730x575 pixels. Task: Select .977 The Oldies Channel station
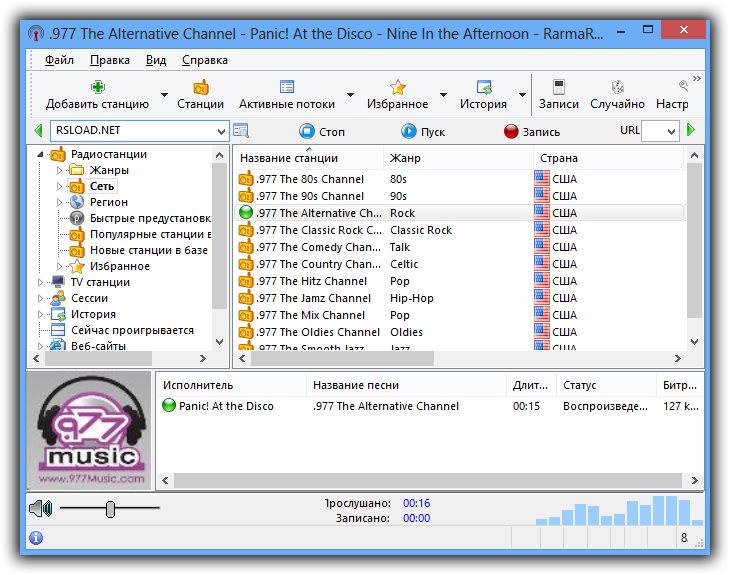[x=459, y=332]
